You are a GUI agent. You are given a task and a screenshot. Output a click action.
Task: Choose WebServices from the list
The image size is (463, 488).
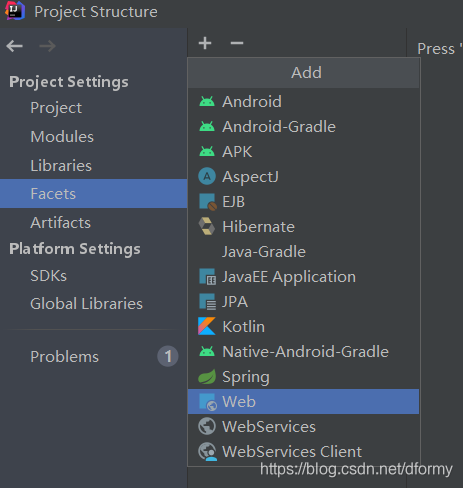tap(303, 426)
